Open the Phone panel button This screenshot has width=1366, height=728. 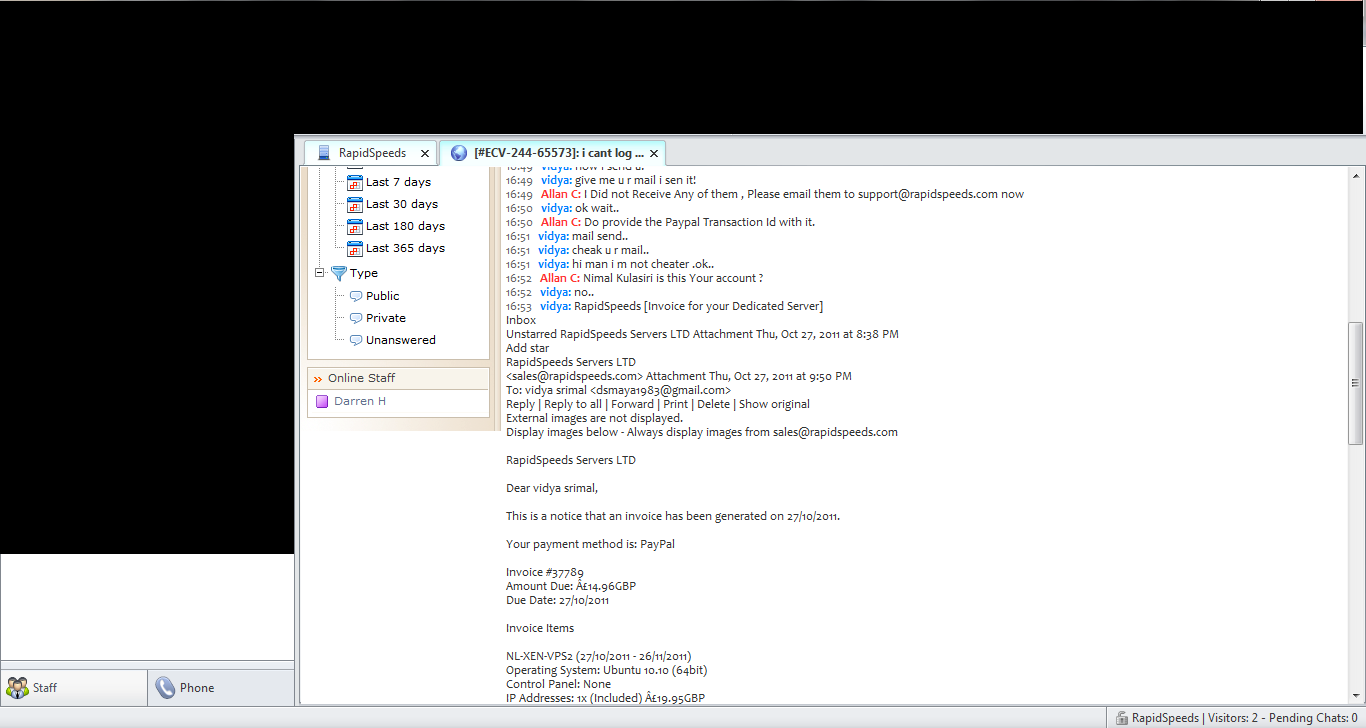[x=221, y=688]
